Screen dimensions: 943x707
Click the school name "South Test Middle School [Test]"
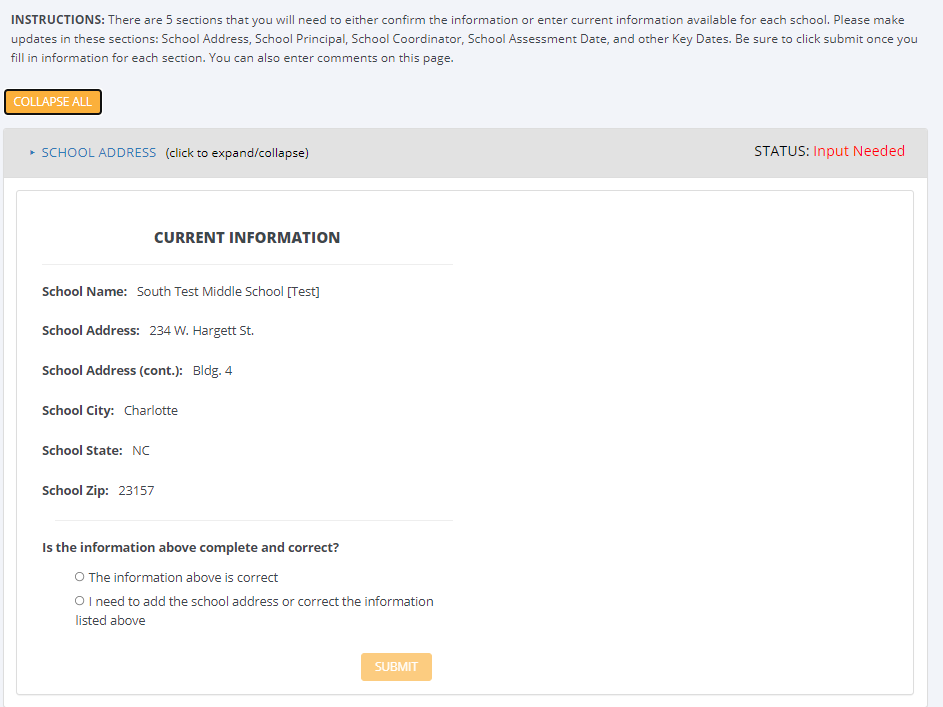[228, 292]
